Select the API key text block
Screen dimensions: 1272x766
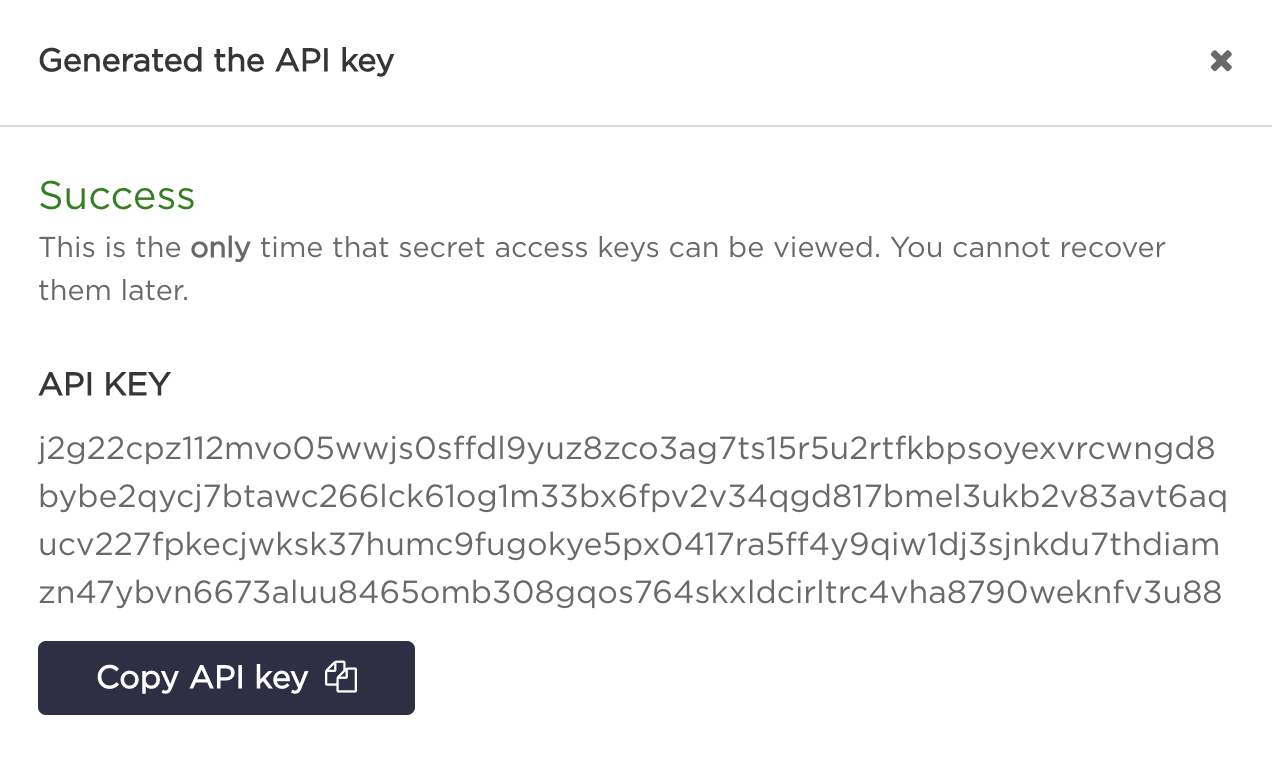630,520
